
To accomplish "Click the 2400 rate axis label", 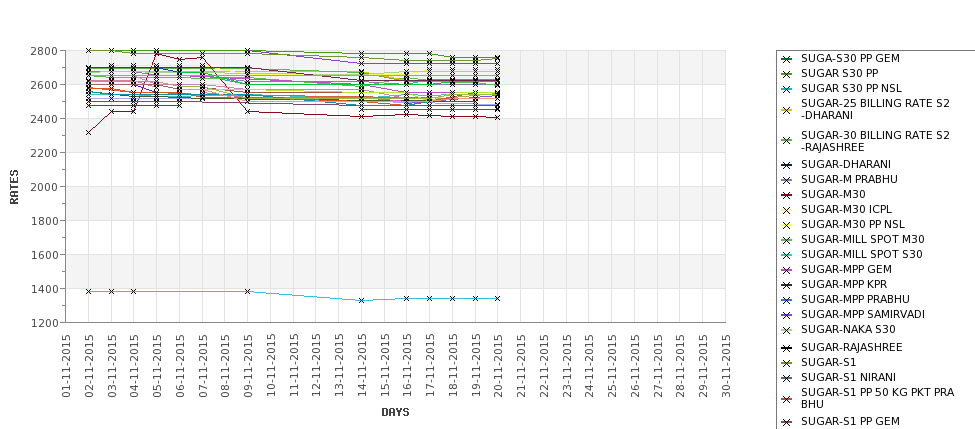I will point(44,119).
